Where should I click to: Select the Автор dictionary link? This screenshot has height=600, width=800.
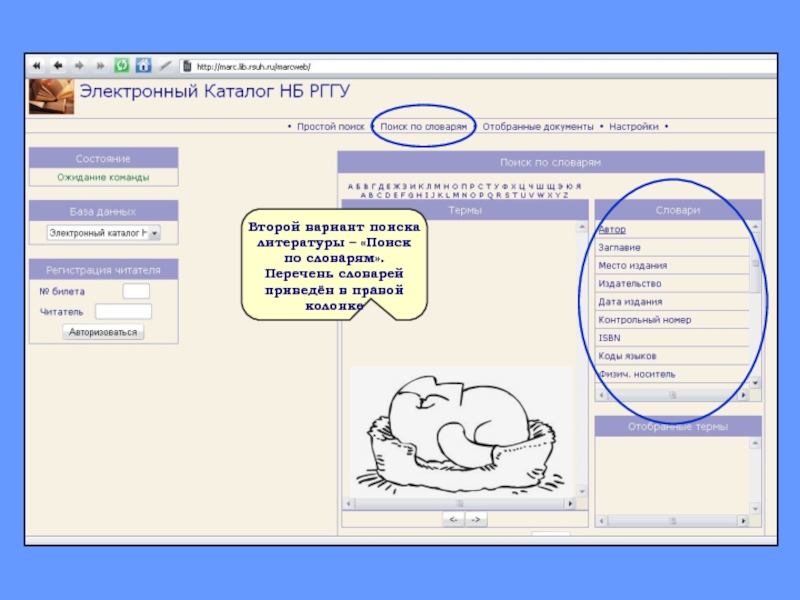tap(612, 229)
